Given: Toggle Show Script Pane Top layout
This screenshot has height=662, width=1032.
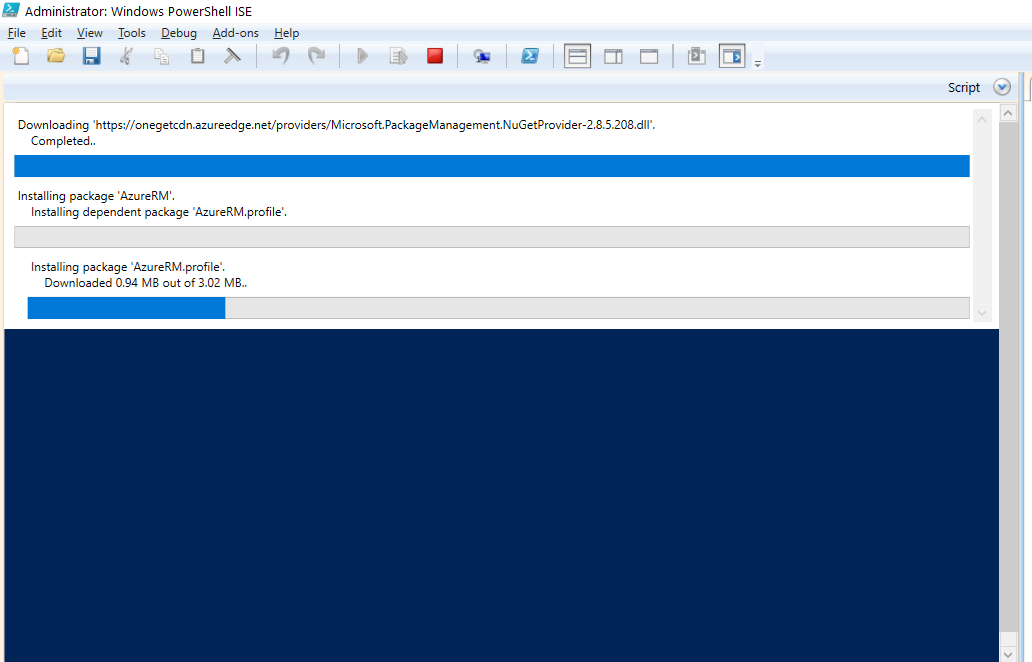Looking at the screenshot, I should coord(577,56).
